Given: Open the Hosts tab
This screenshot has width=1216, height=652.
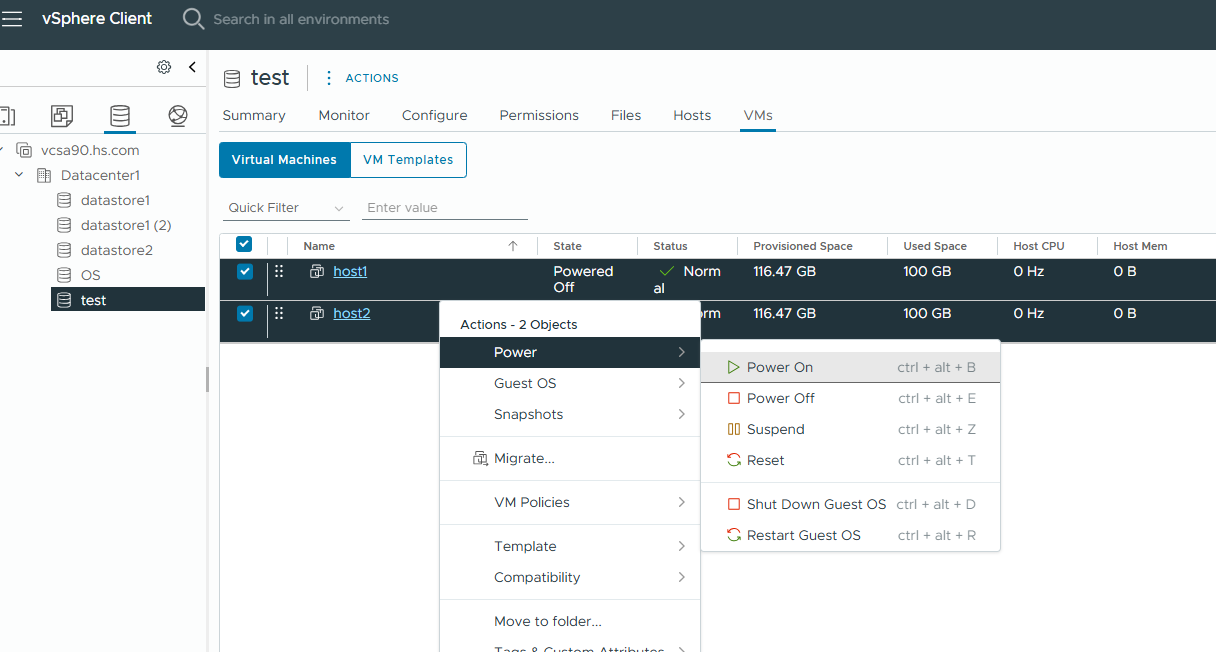Looking at the screenshot, I should (x=692, y=115).
